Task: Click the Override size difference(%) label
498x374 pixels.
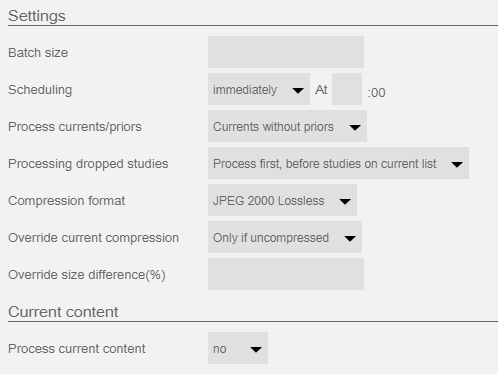Action: (87, 275)
